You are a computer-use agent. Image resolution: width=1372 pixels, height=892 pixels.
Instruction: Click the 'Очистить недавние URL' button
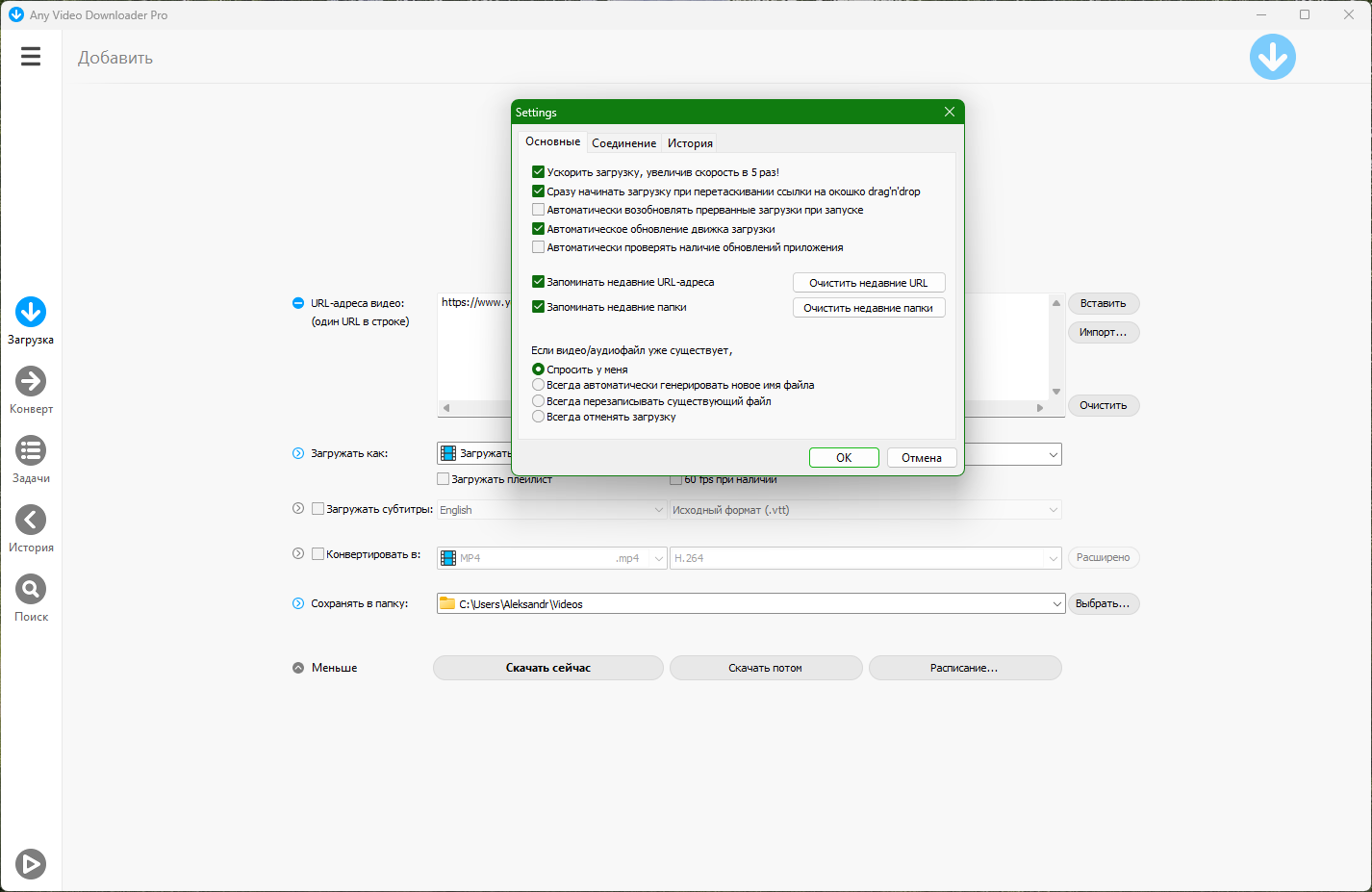coord(868,283)
